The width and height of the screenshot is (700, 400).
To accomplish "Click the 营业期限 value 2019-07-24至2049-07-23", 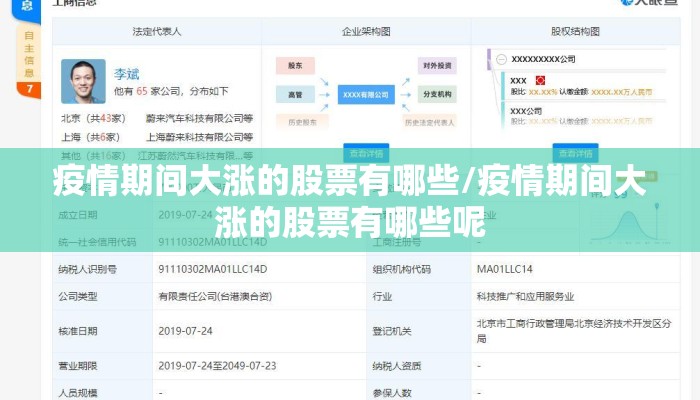I will click(x=217, y=366).
